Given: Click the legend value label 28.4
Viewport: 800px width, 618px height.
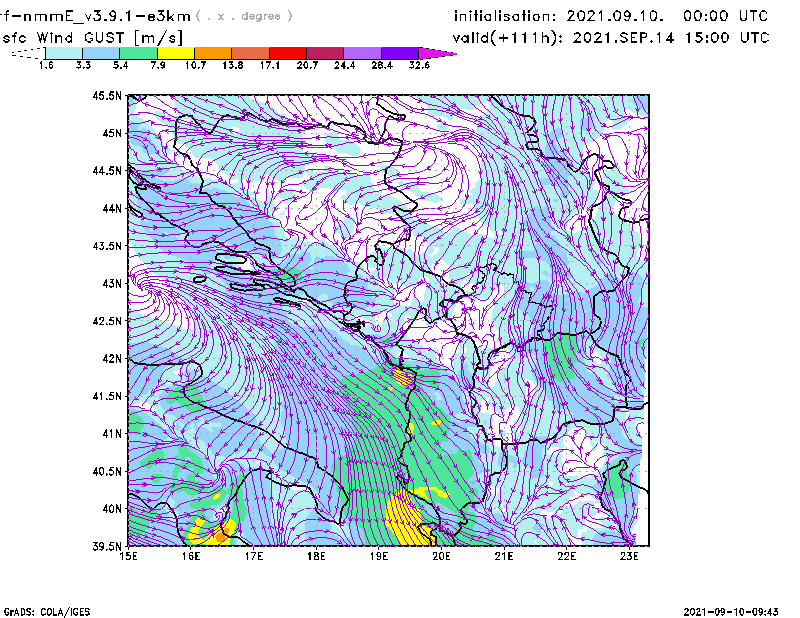Looking at the screenshot, I should click(382, 65).
